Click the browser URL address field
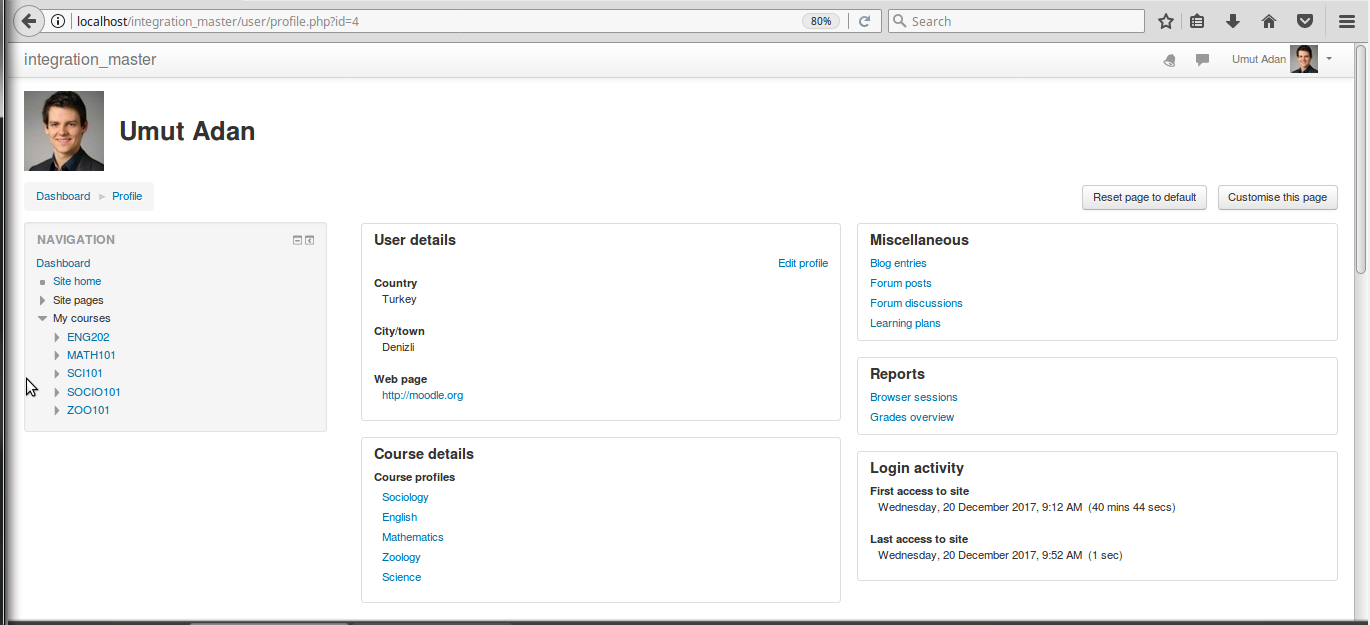The width and height of the screenshot is (1370, 625). (435, 21)
